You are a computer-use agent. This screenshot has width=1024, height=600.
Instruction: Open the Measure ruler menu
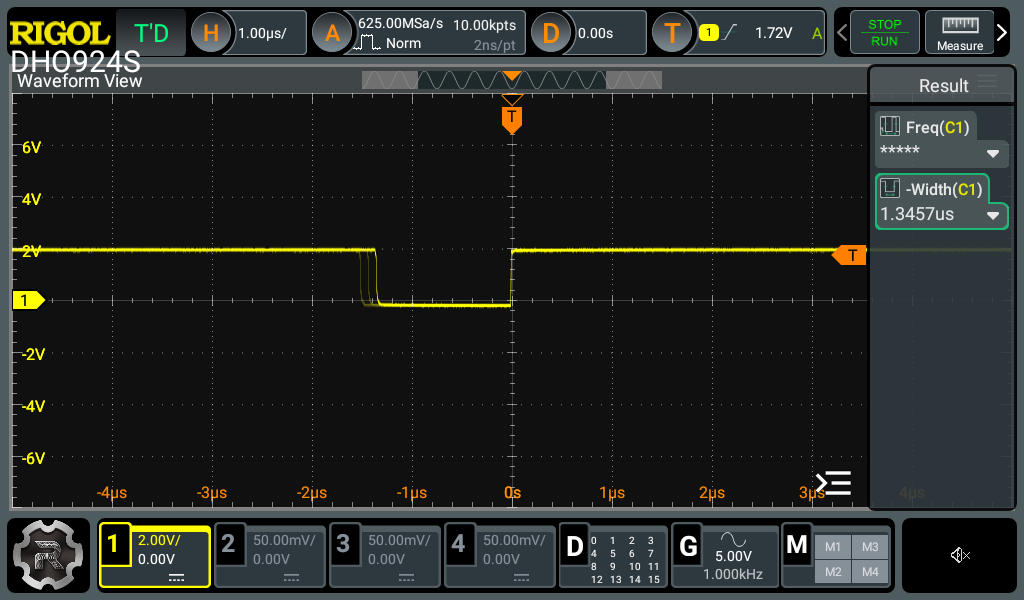(959, 32)
